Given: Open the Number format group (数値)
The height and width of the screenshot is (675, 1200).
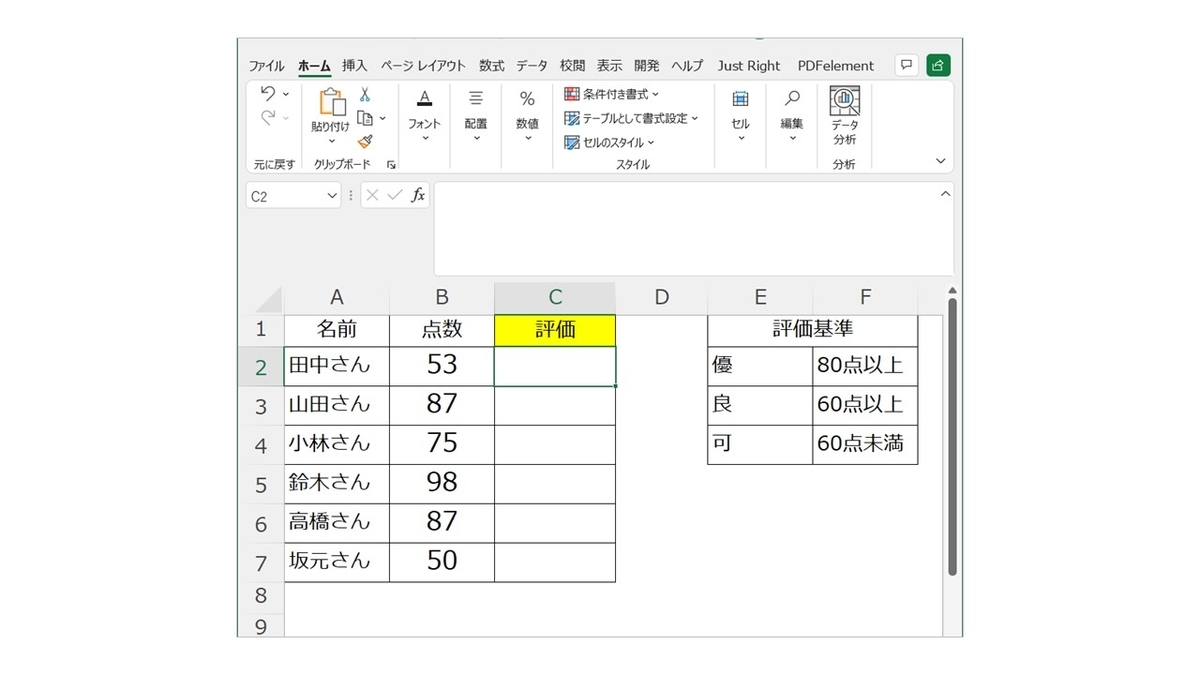Looking at the screenshot, I should tap(527, 114).
